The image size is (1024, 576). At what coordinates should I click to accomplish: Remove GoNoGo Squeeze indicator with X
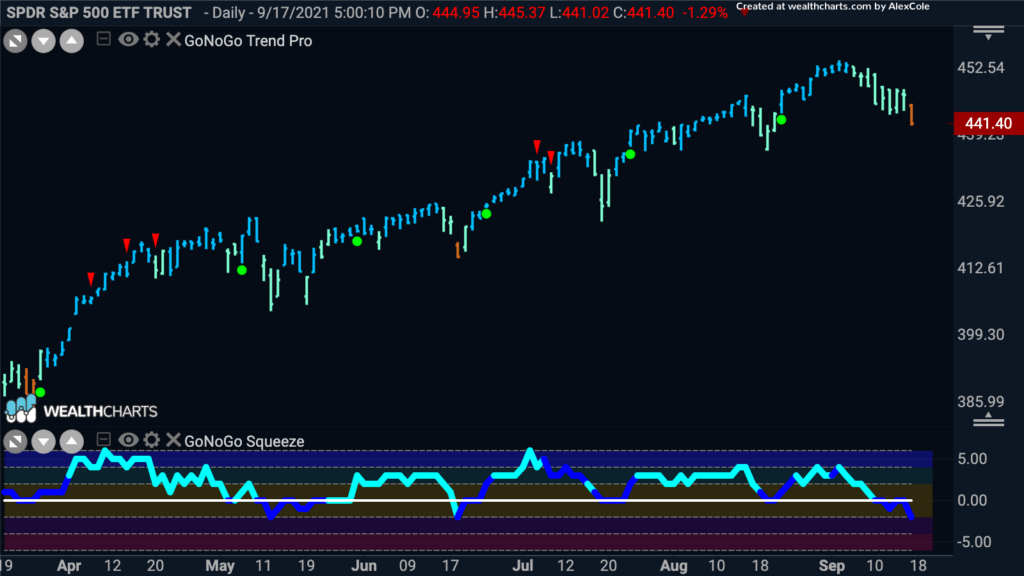tap(172, 440)
